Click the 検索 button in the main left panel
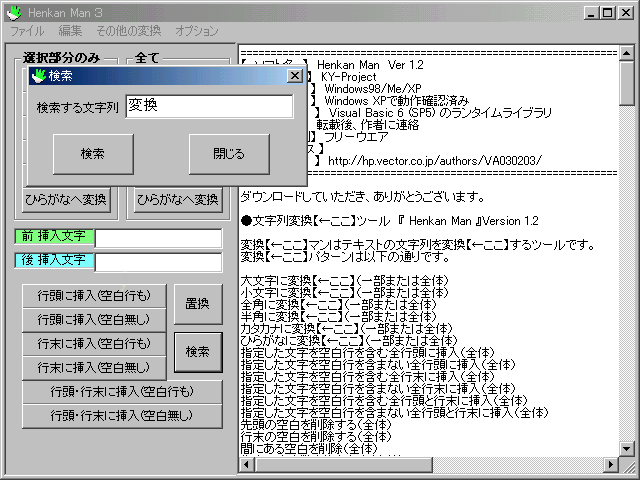Image resolution: width=640 pixels, height=480 pixels. 198,352
